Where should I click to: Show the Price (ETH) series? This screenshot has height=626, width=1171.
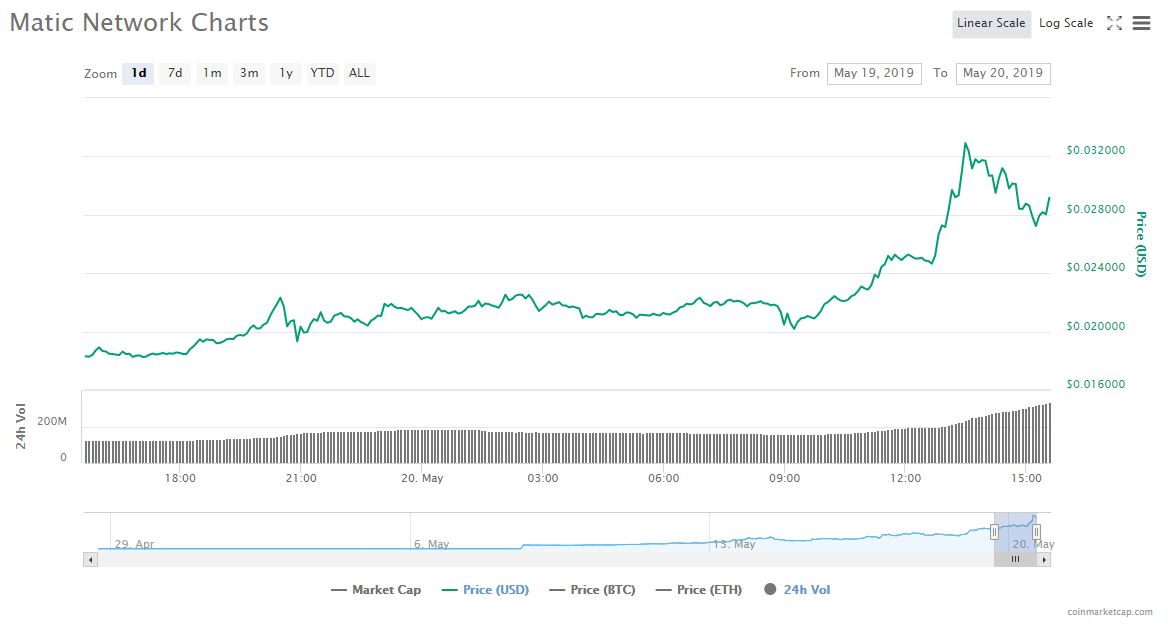[699, 590]
